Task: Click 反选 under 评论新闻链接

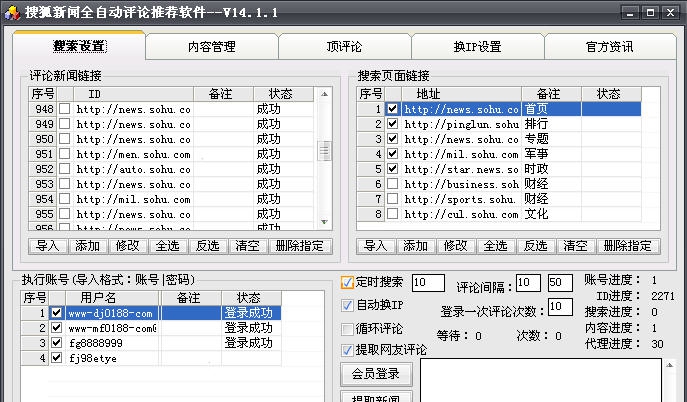Action: click(x=207, y=246)
